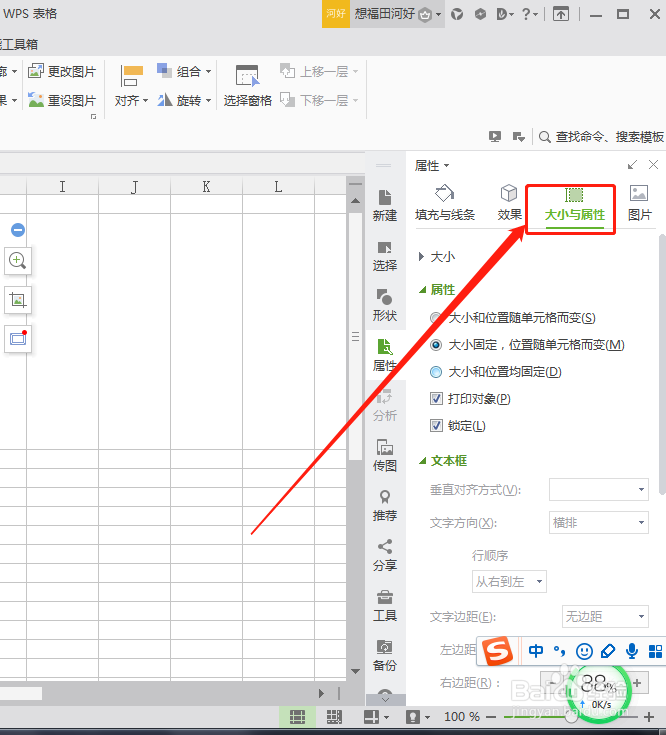Click the 属性 sidebar icon
The height and width of the screenshot is (735, 666).
385,356
